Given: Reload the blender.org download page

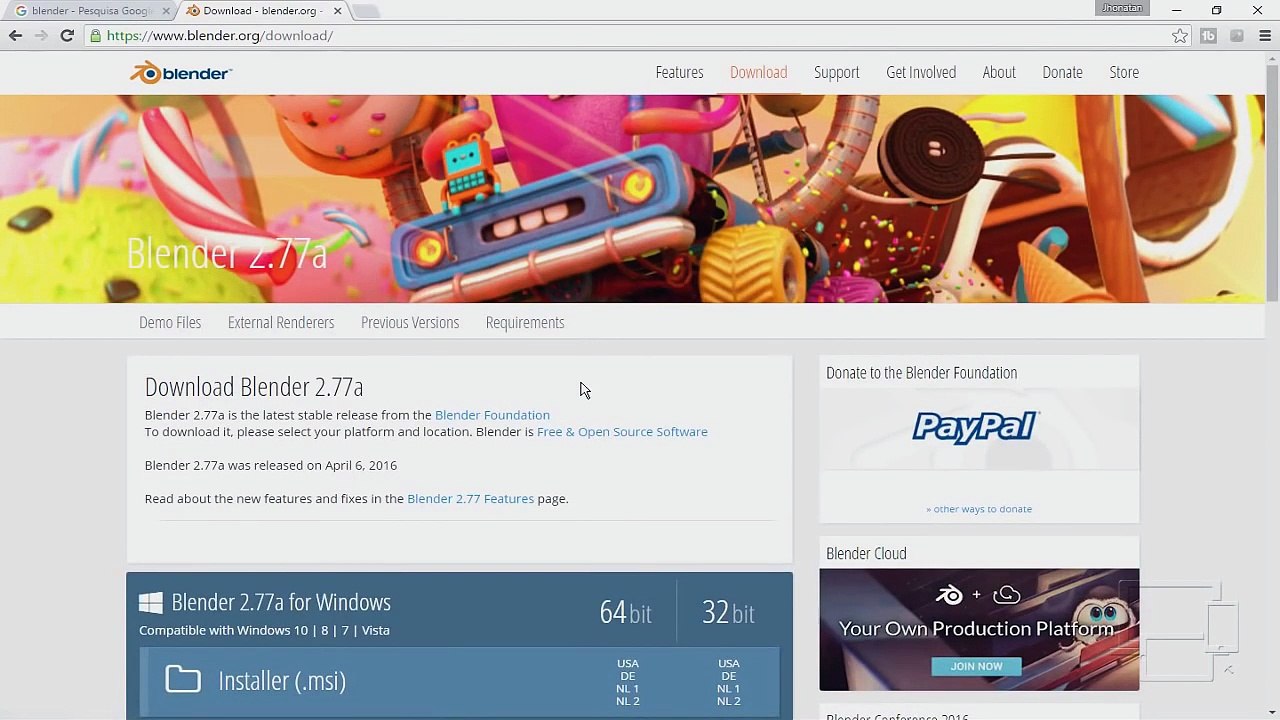Looking at the screenshot, I should [x=67, y=36].
